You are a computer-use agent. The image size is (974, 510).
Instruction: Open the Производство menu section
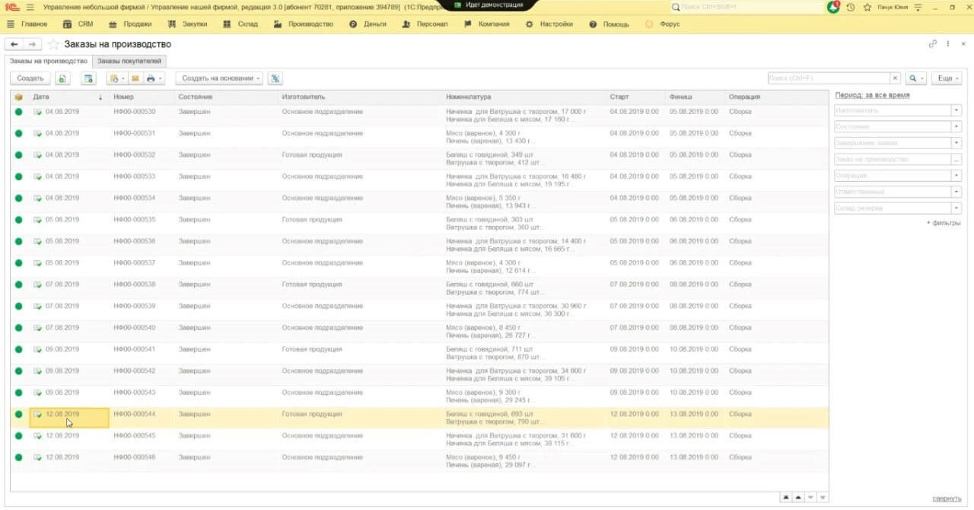[304, 24]
